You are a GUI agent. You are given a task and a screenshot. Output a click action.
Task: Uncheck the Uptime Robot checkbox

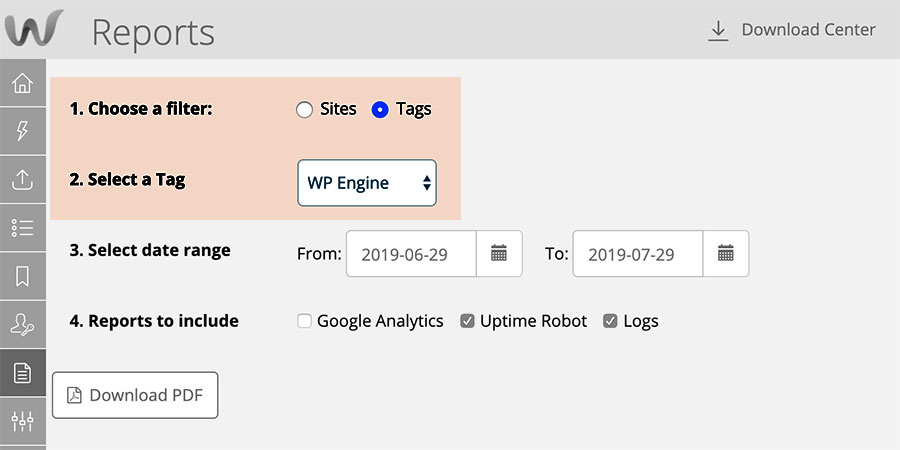pos(467,321)
